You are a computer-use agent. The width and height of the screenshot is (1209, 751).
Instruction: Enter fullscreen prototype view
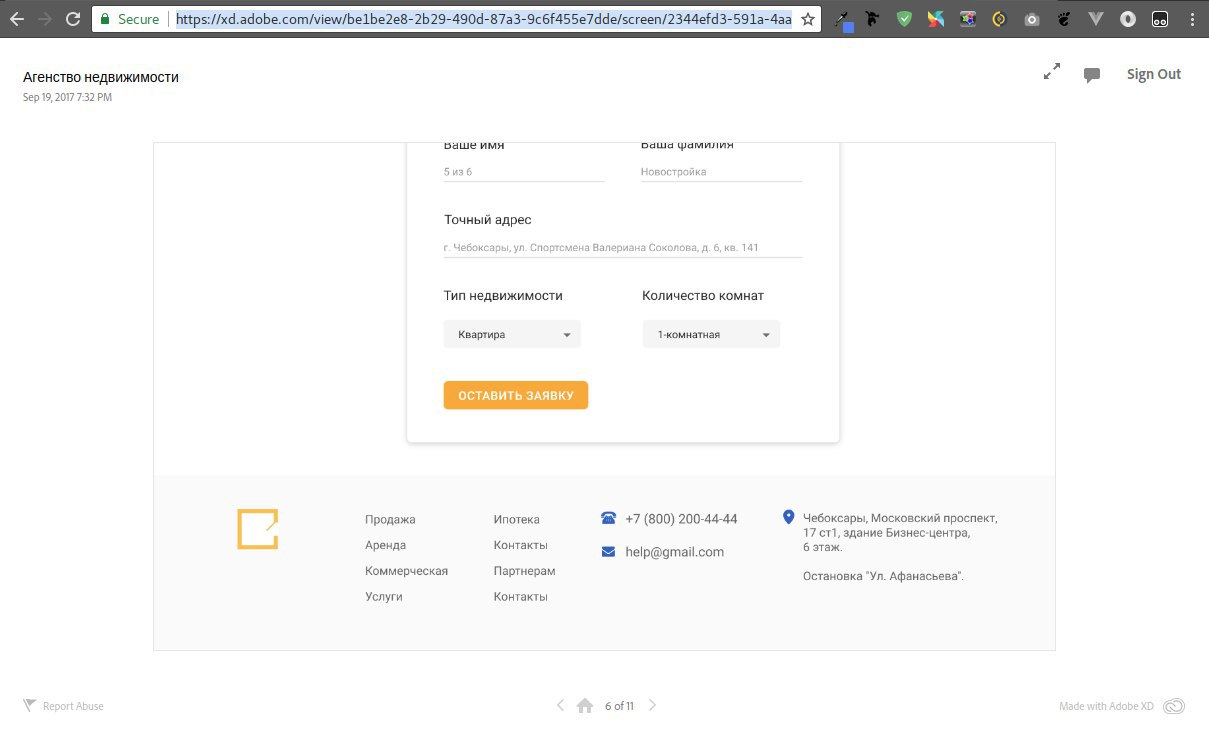point(1052,73)
